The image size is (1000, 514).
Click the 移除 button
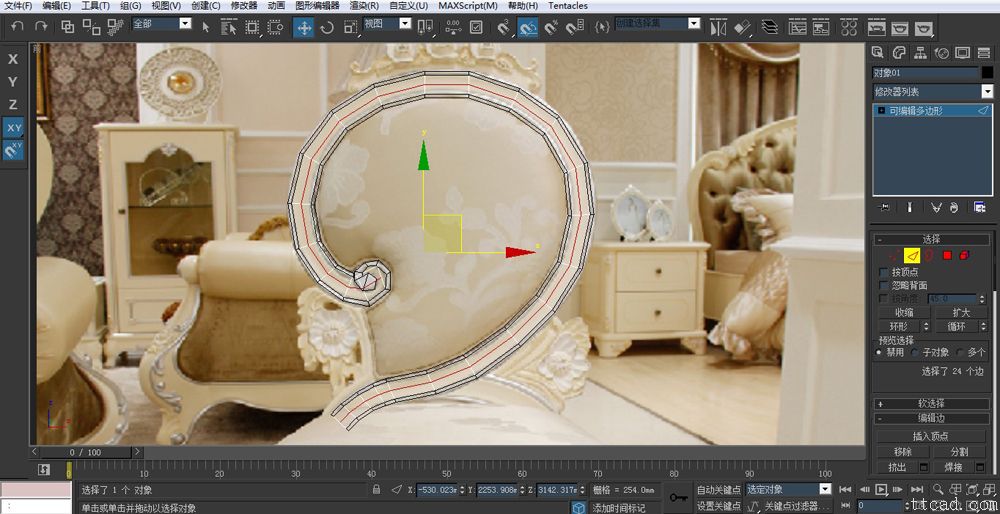(902, 452)
